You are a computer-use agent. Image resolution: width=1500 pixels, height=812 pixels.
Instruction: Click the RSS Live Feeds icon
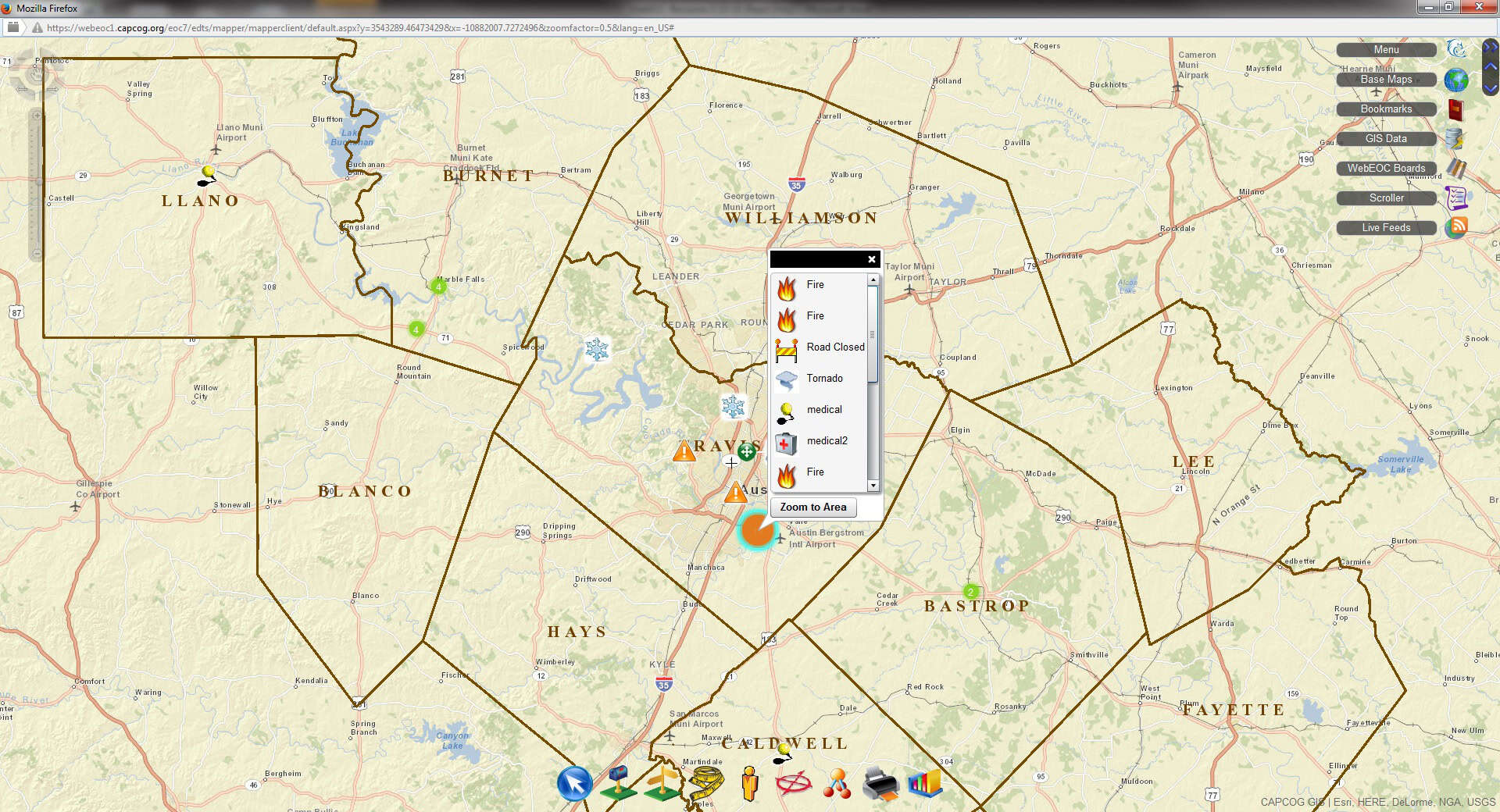tap(1456, 227)
